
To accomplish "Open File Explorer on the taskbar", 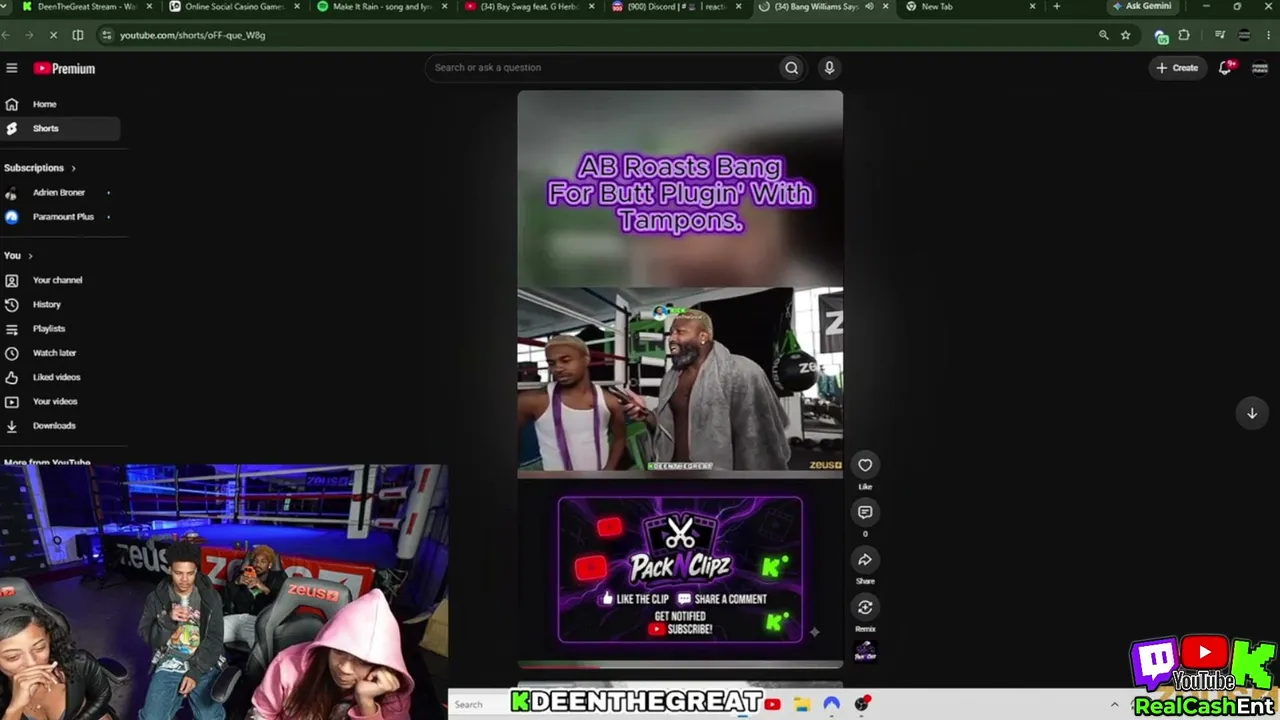I will (x=802, y=704).
